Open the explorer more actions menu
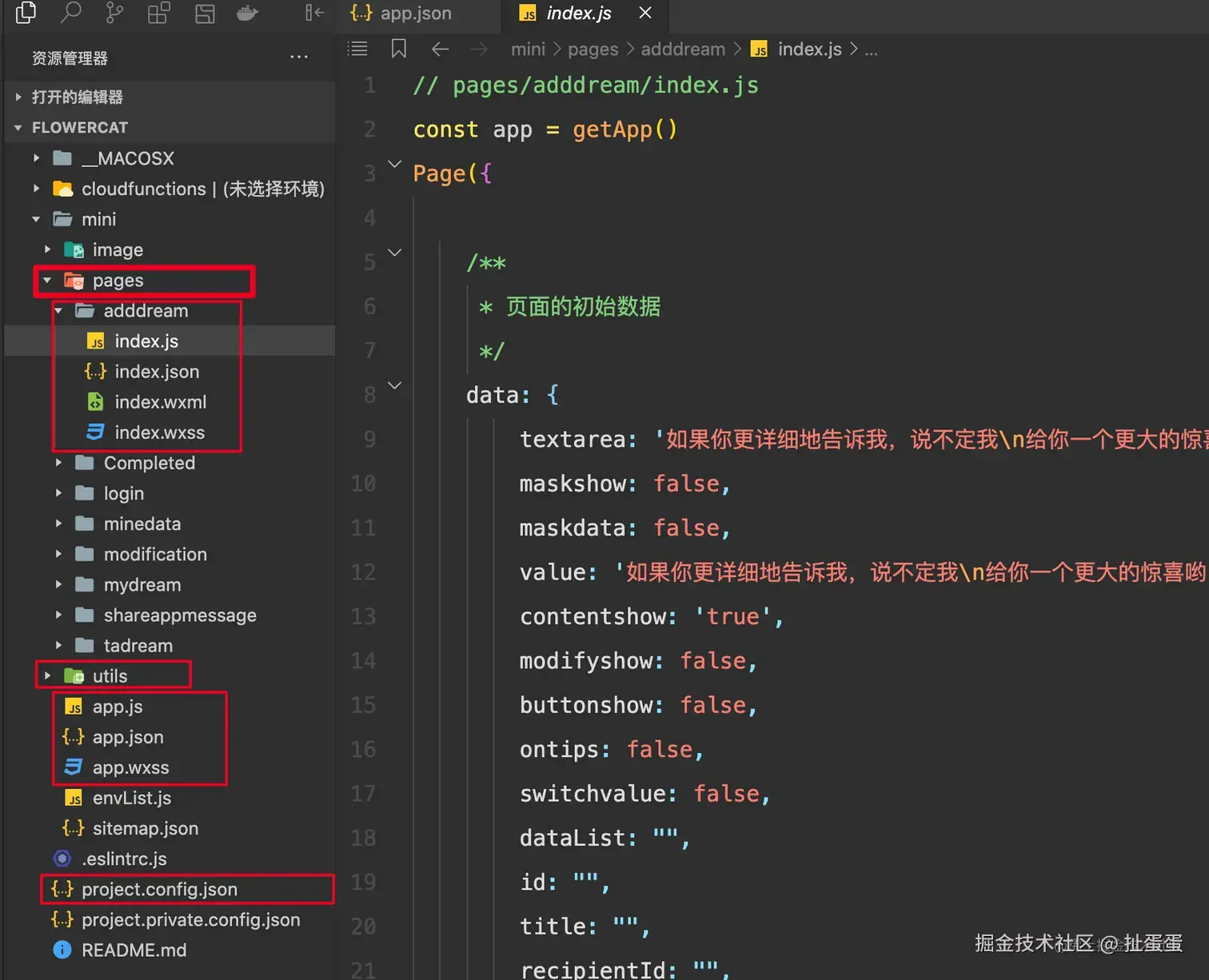This screenshot has height=980, width=1209. (299, 58)
